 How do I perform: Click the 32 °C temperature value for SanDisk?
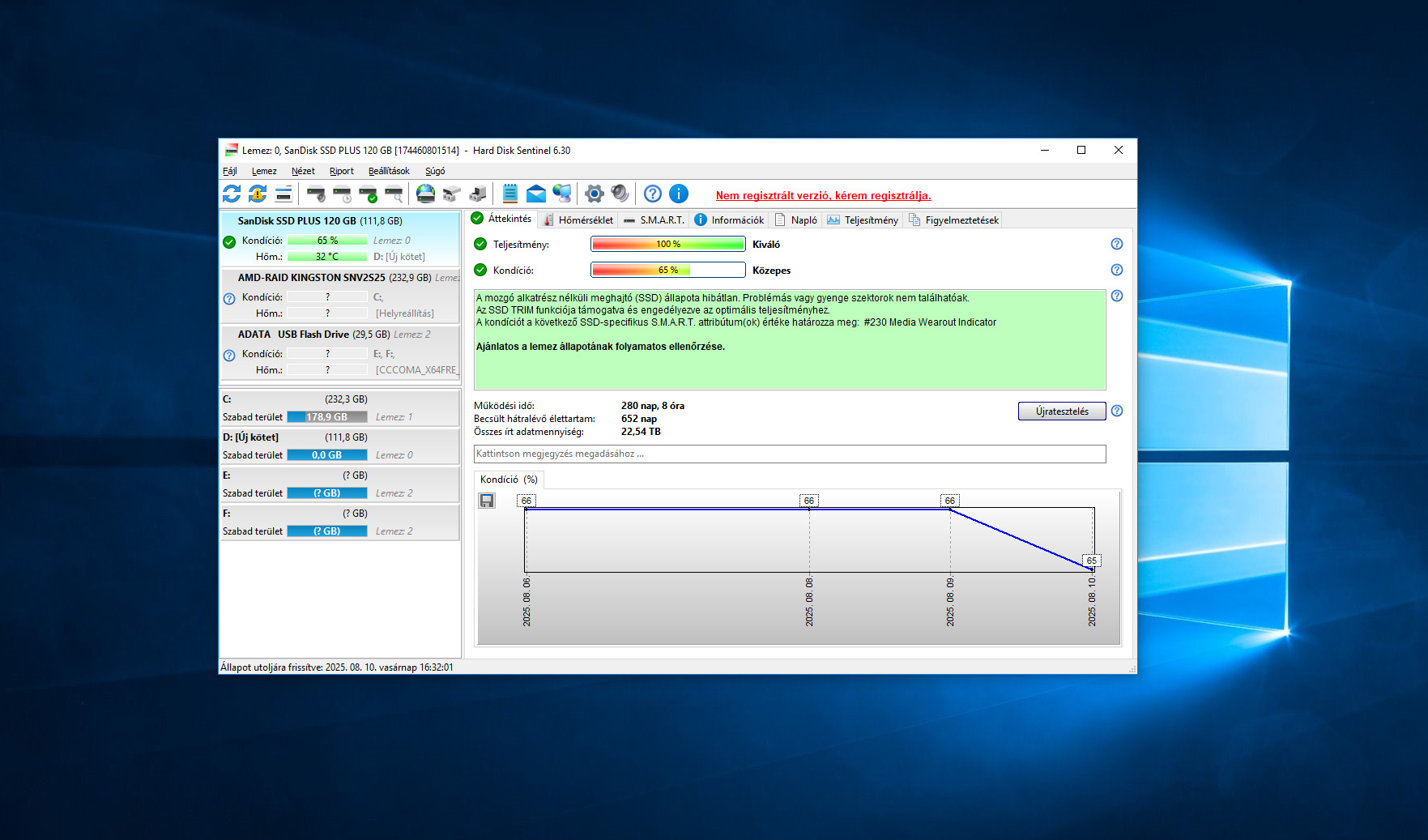[327, 257]
